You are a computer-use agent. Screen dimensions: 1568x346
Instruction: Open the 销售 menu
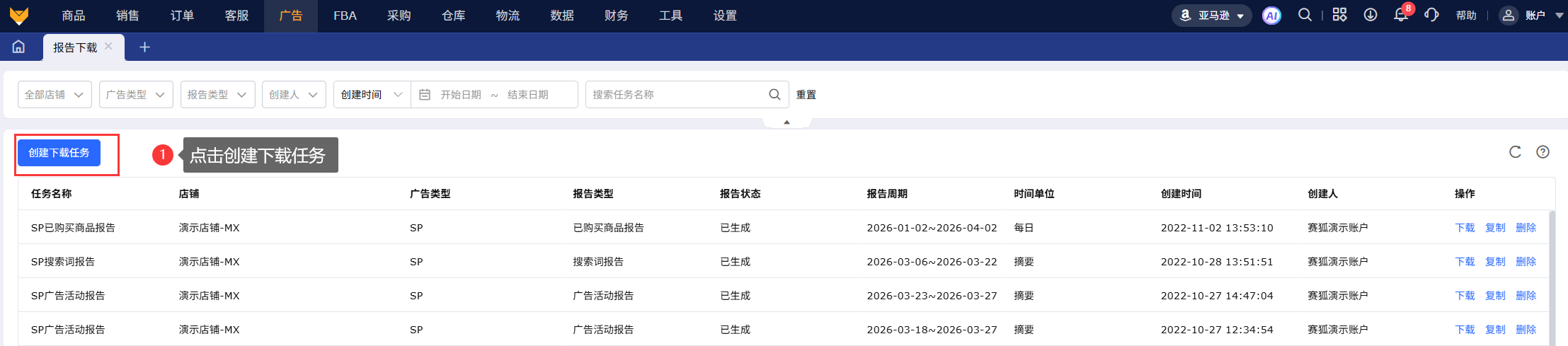[x=127, y=16]
